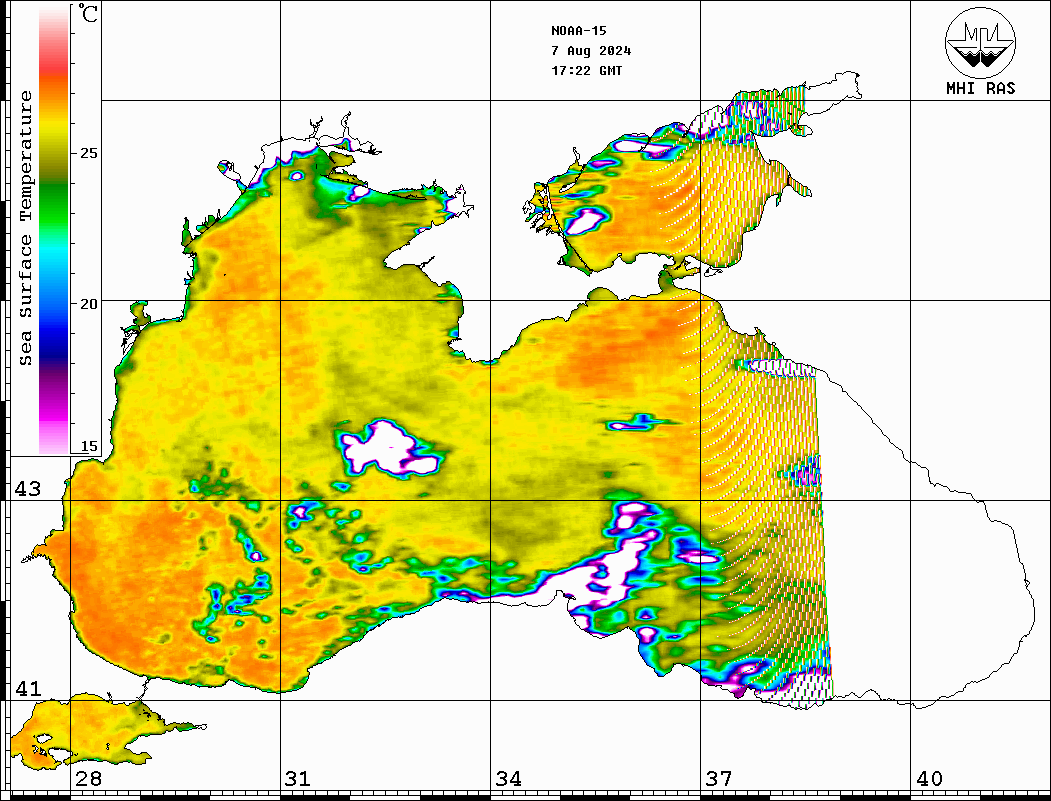Viewport: 1051px width, 801px height.
Task: Click longitude label 34
Action: click(x=509, y=779)
